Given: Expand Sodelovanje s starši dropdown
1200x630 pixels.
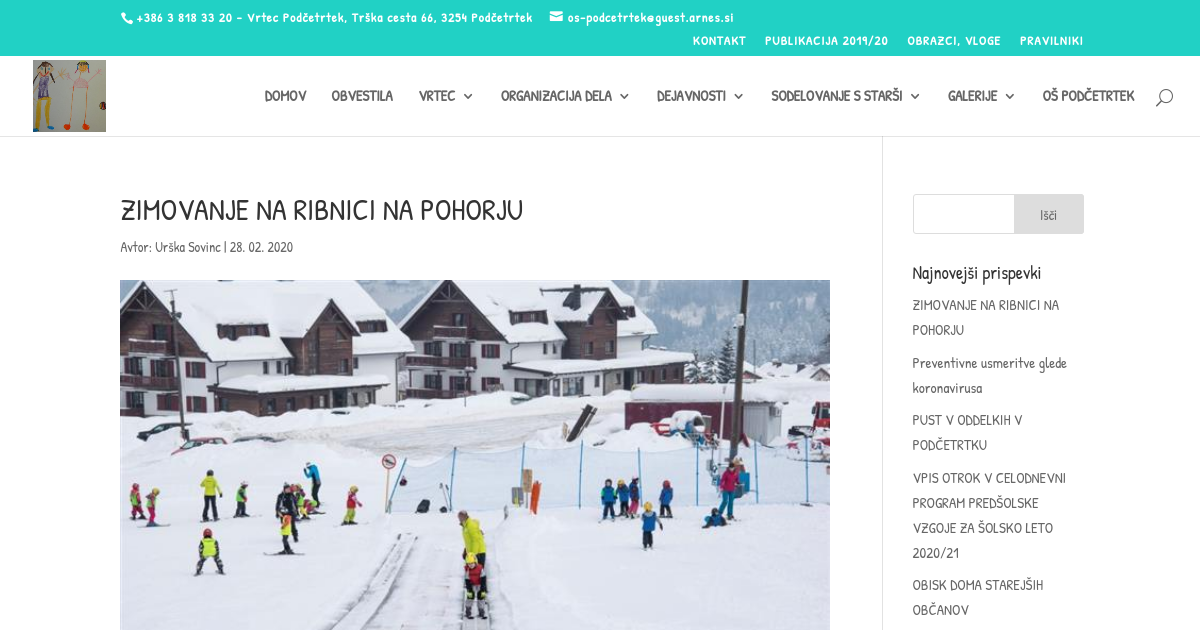Looking at the screenshot, I should tap(845, 96).
